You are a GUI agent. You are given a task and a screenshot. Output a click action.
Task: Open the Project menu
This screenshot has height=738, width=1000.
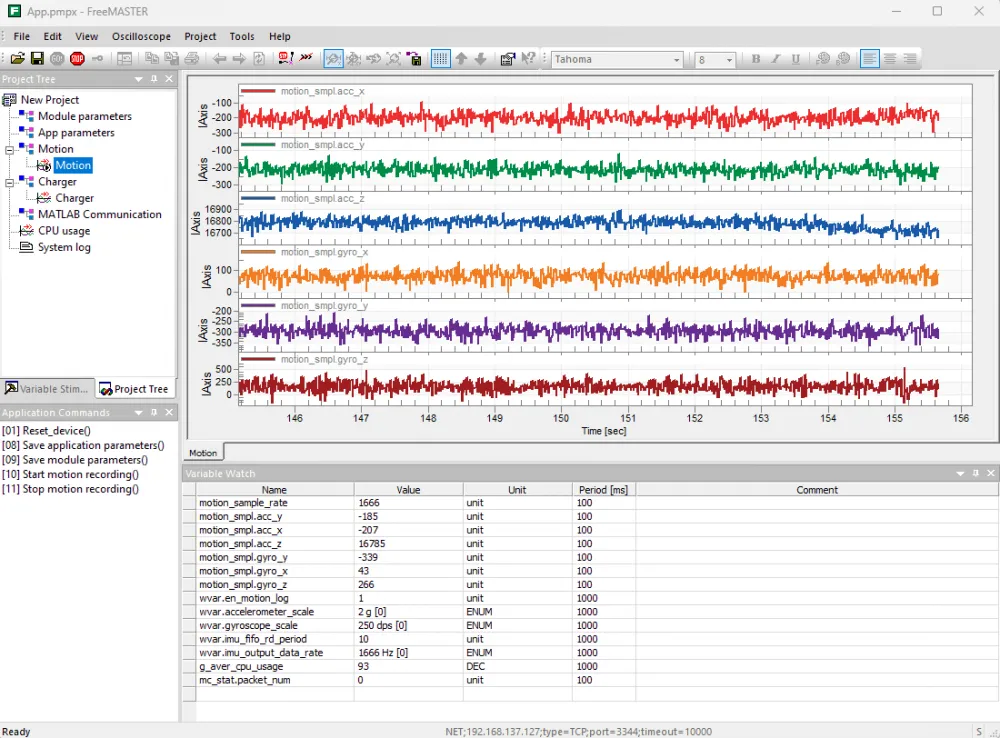200,36
